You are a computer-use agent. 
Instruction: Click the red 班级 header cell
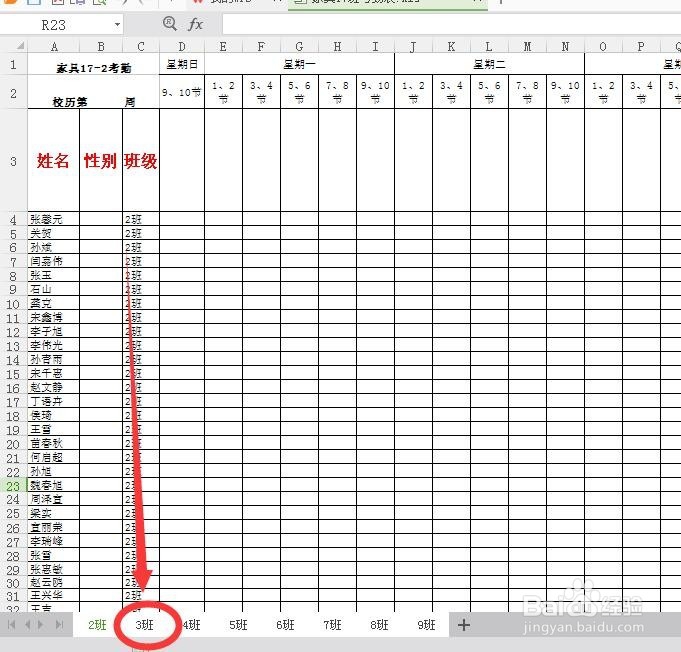click(141, 161)
